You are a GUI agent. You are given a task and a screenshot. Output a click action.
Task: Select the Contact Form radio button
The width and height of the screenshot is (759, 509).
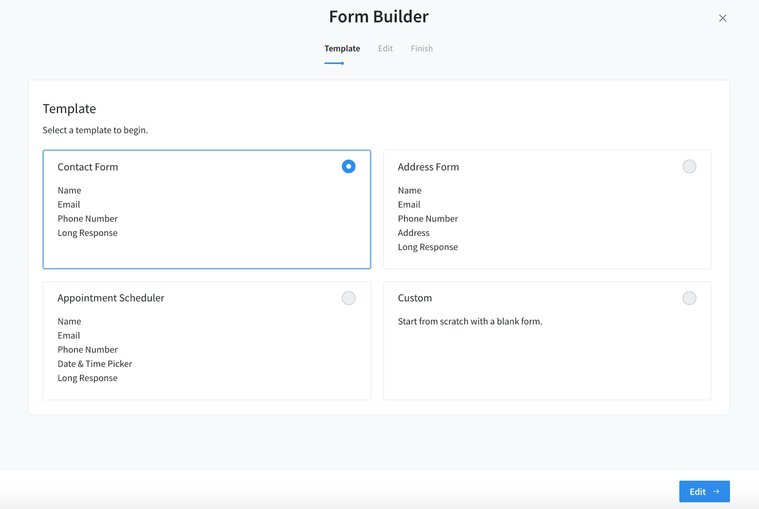click(x=349, y=166)
